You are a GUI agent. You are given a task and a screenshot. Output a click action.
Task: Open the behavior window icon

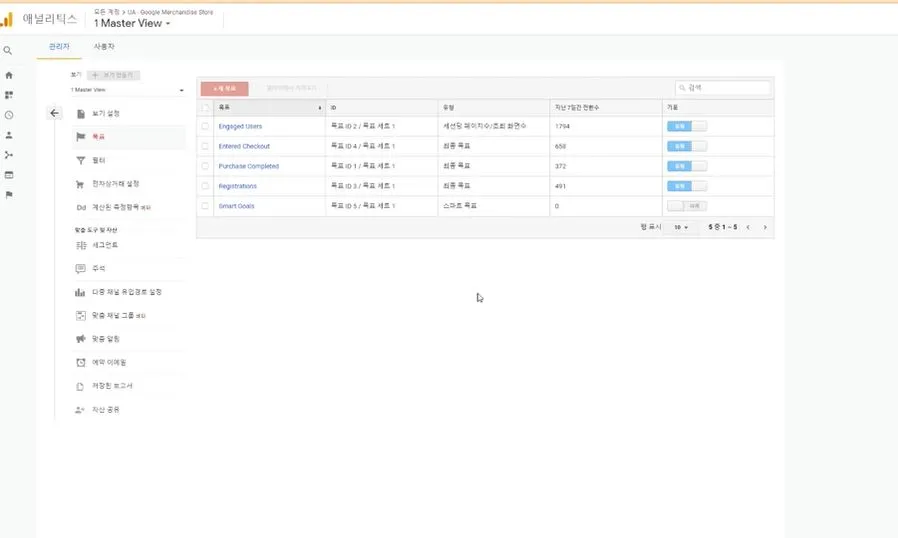click(9, 175)
